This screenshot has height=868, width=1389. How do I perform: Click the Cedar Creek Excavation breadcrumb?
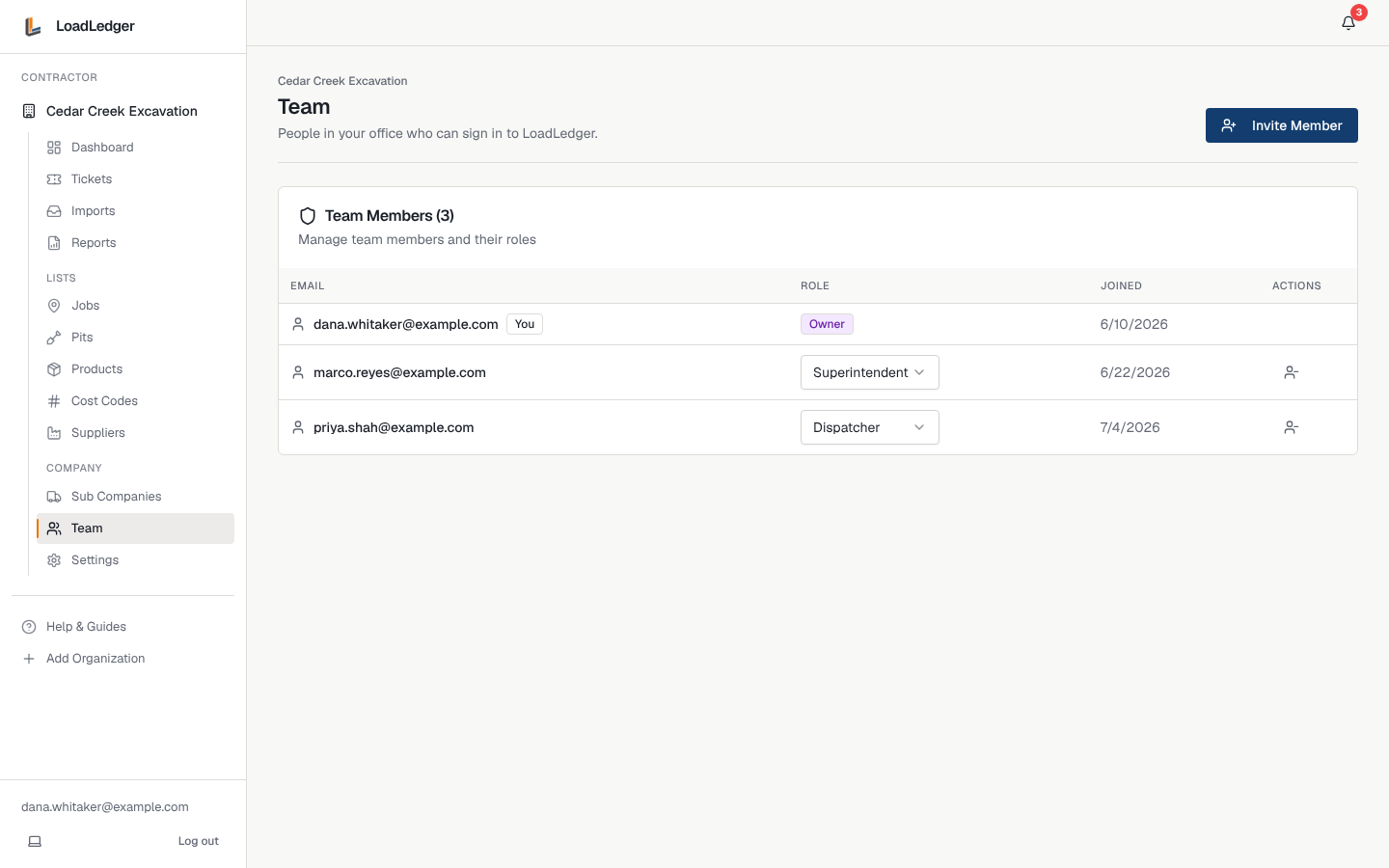(x=342, y=81)
